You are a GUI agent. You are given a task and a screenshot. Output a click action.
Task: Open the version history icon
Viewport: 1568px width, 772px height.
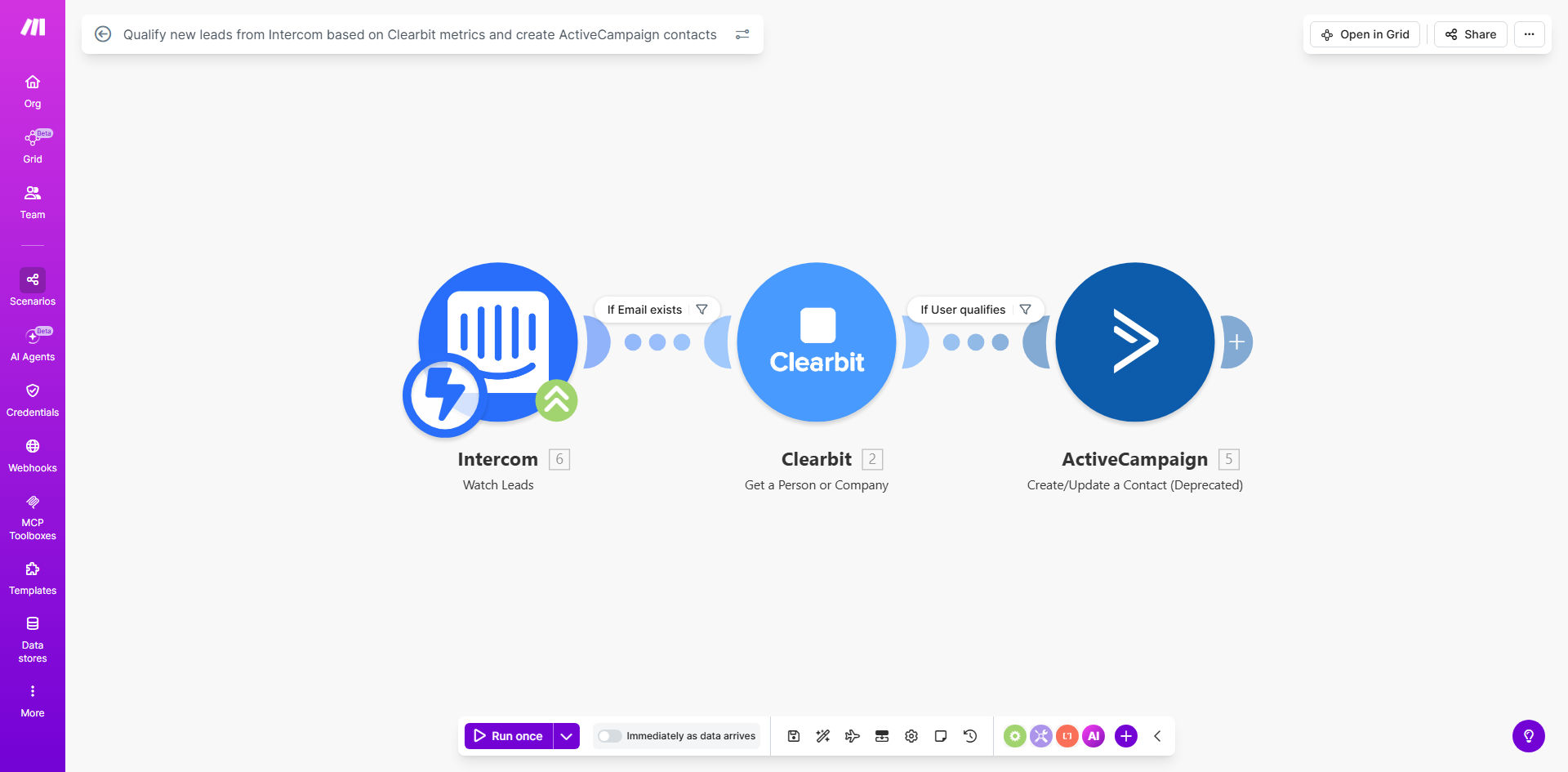pos(970,736)
